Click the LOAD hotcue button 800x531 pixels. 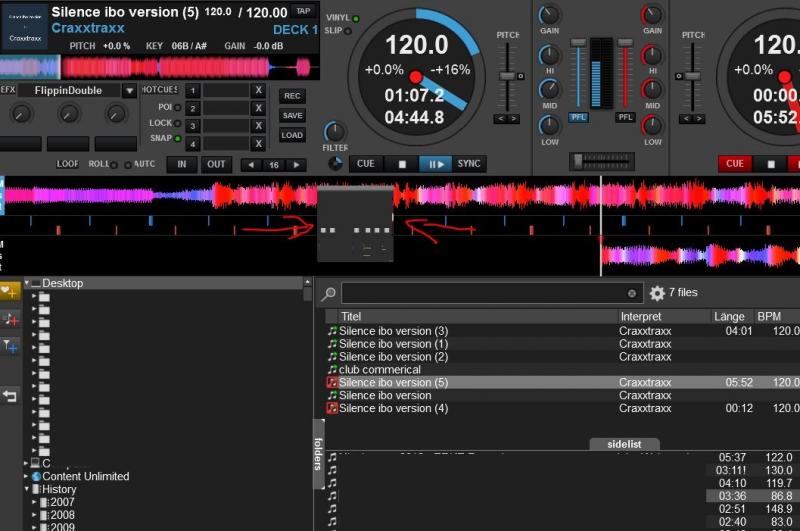pos(292,135)
